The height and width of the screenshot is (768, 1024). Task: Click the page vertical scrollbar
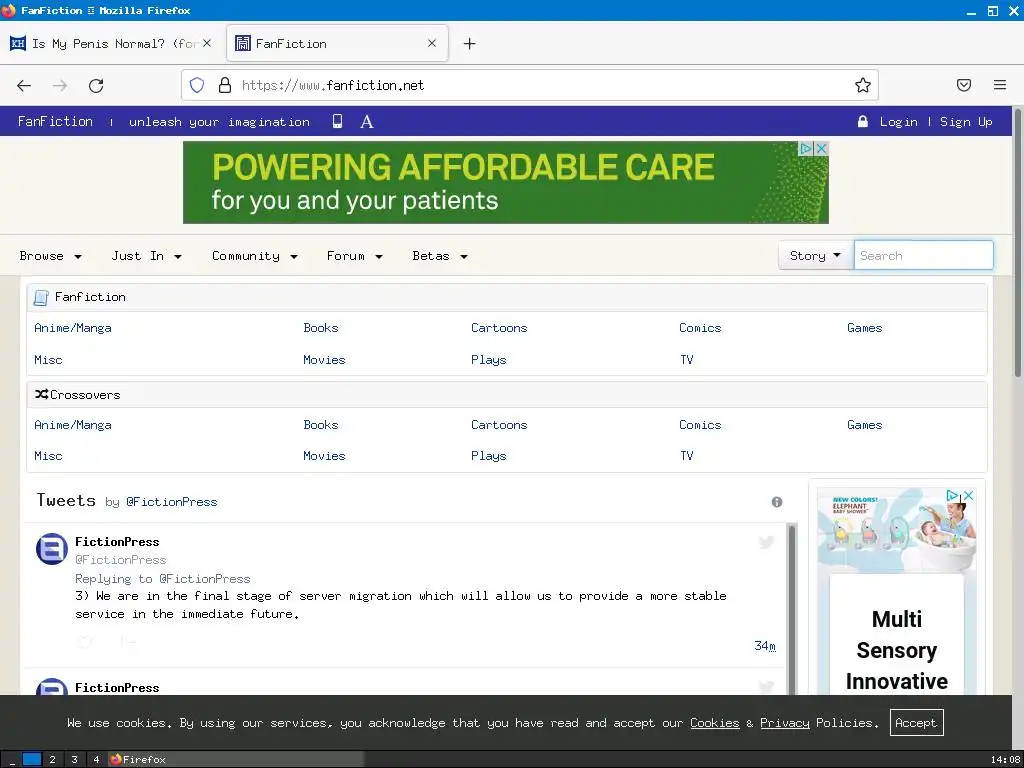point(1017,242)
